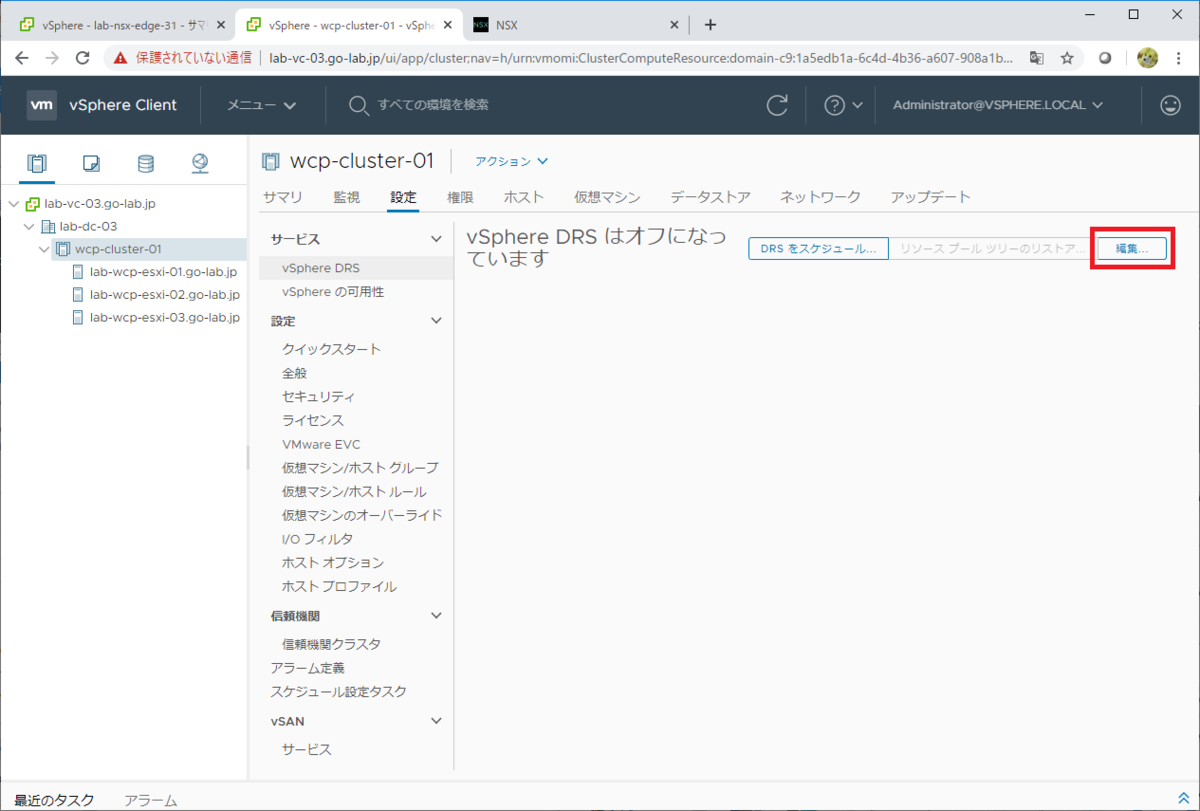This screenshot has height=811, width=1200.
Task: Open 仮想マシン/ホスト ルール settings
Action: click(x=356, y=491)
